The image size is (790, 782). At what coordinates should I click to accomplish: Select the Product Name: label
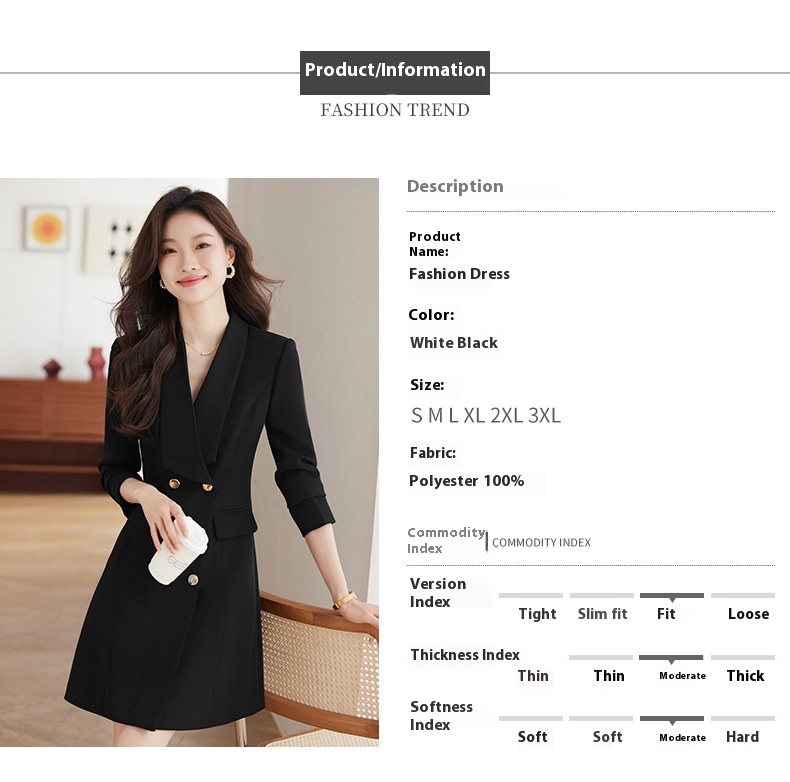[x=434, y=244]
